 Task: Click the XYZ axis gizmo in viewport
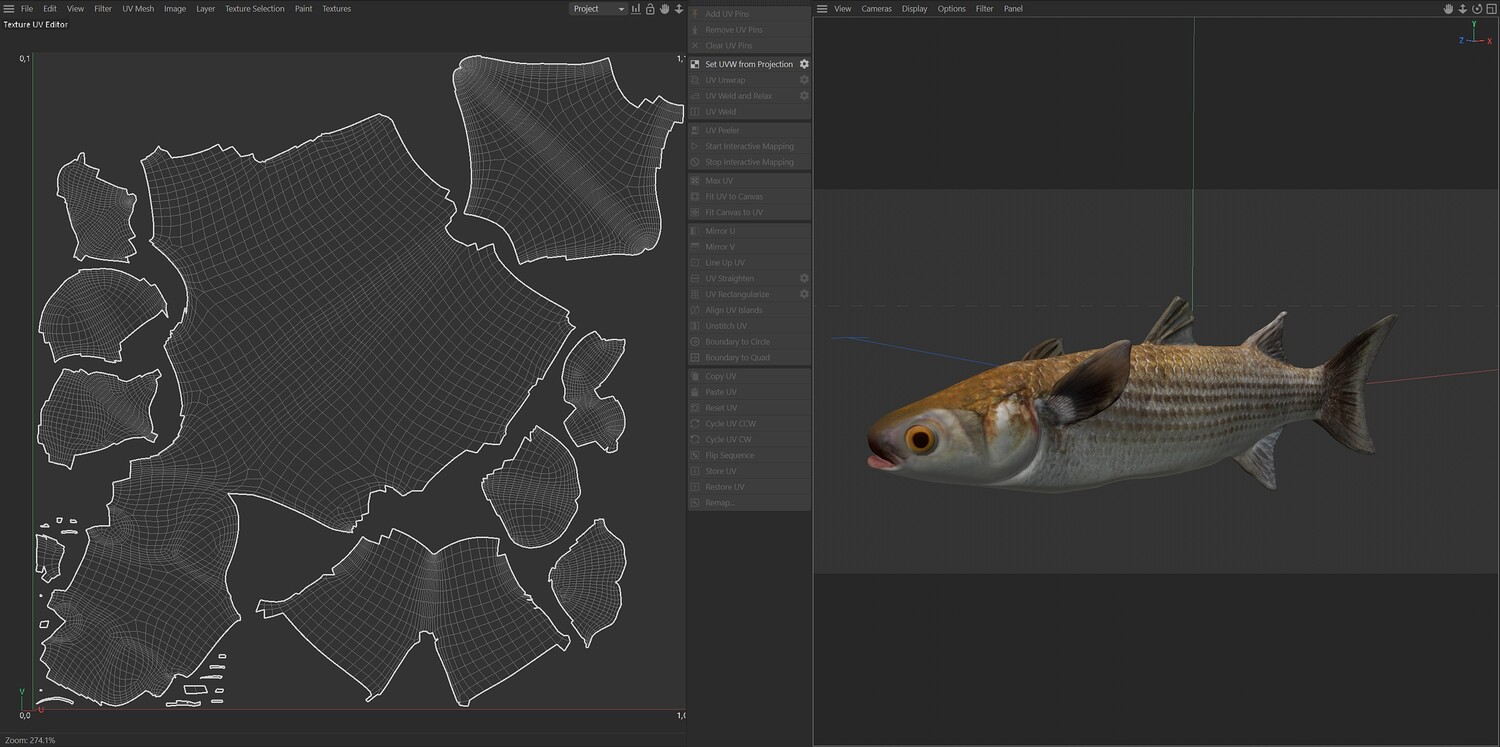[1474, 35]
